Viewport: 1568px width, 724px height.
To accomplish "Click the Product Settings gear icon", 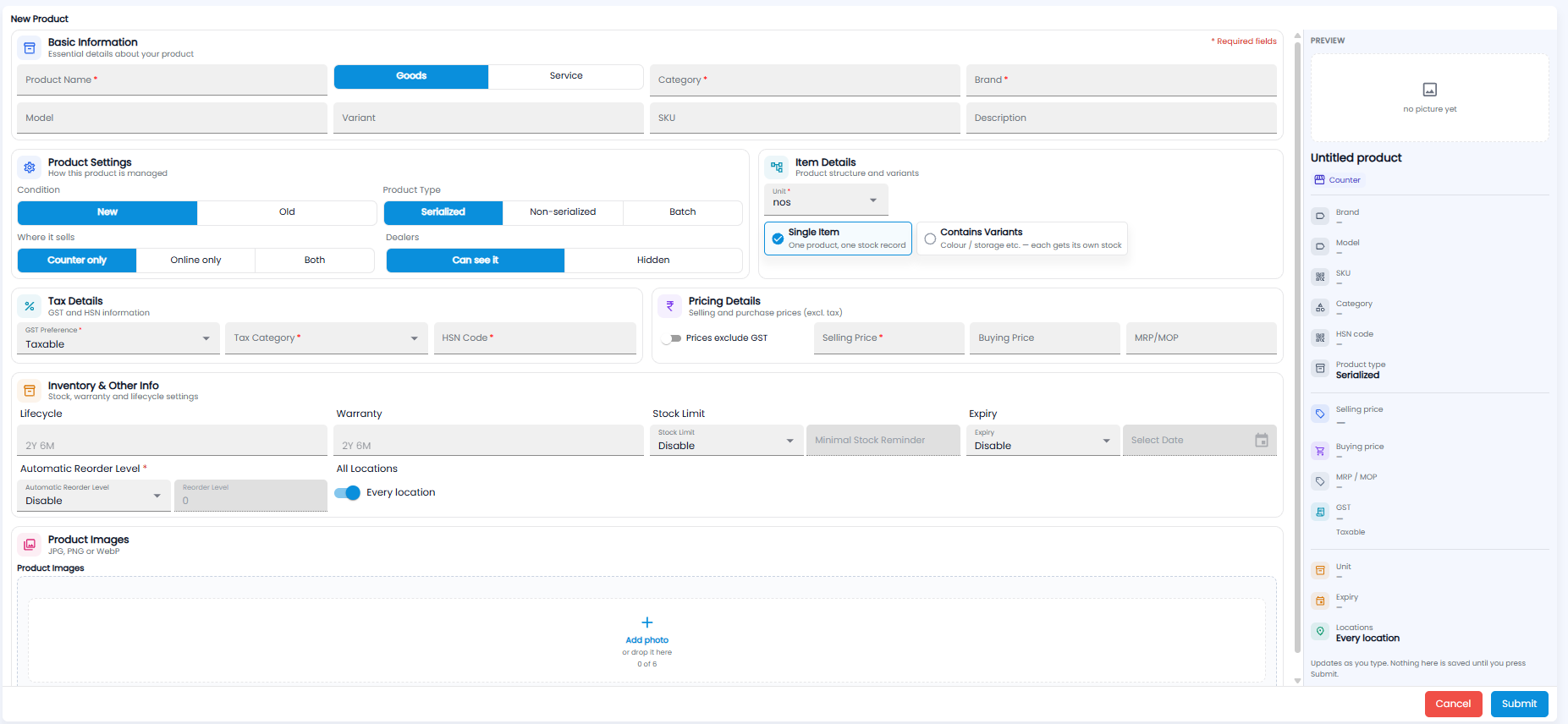I will [x=30, y=167].
